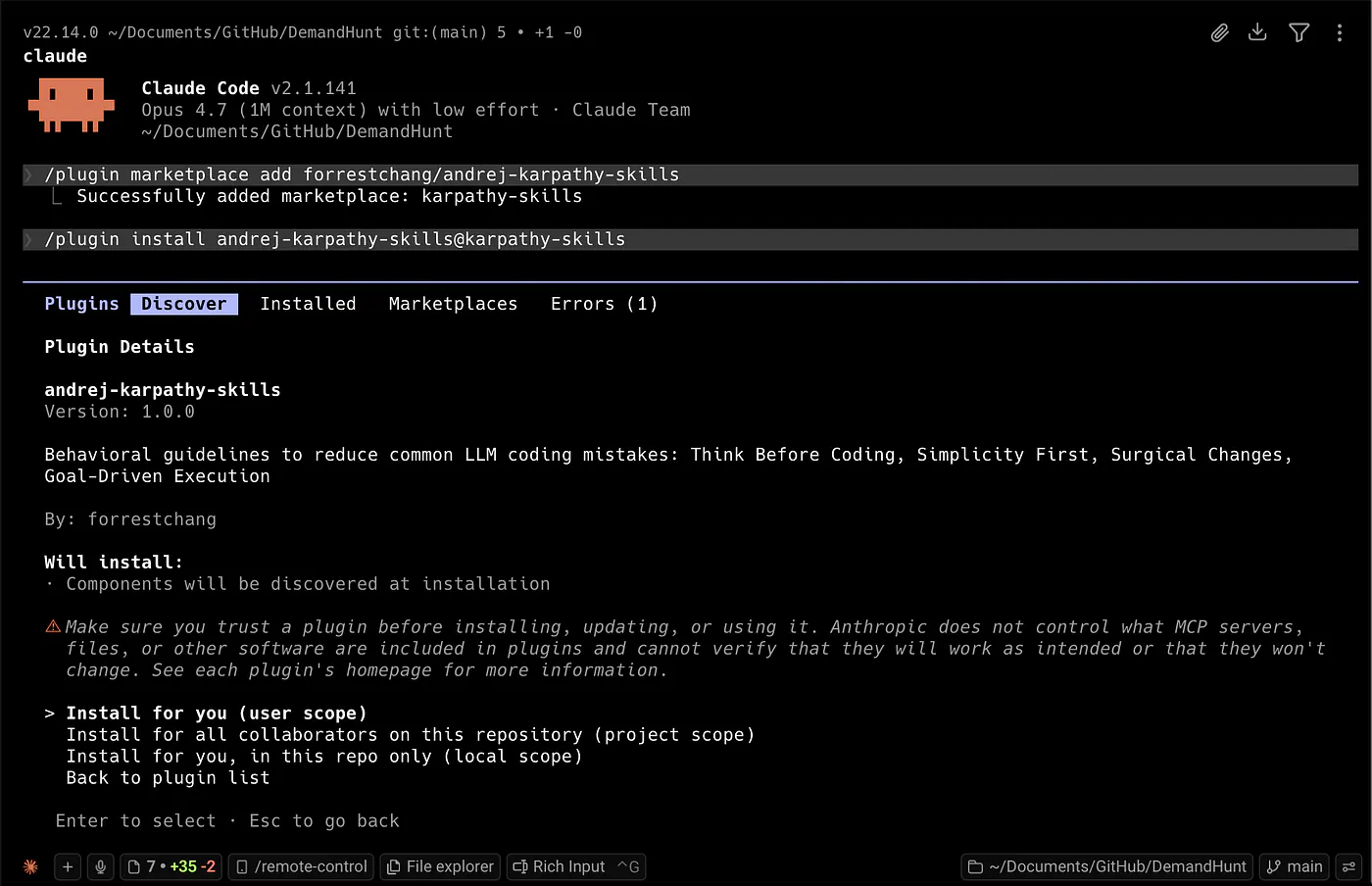The height and width of the screenshot is (886, 1372).
Task: Click the paperclip attach icon
Action: (x=1219, y=33)
